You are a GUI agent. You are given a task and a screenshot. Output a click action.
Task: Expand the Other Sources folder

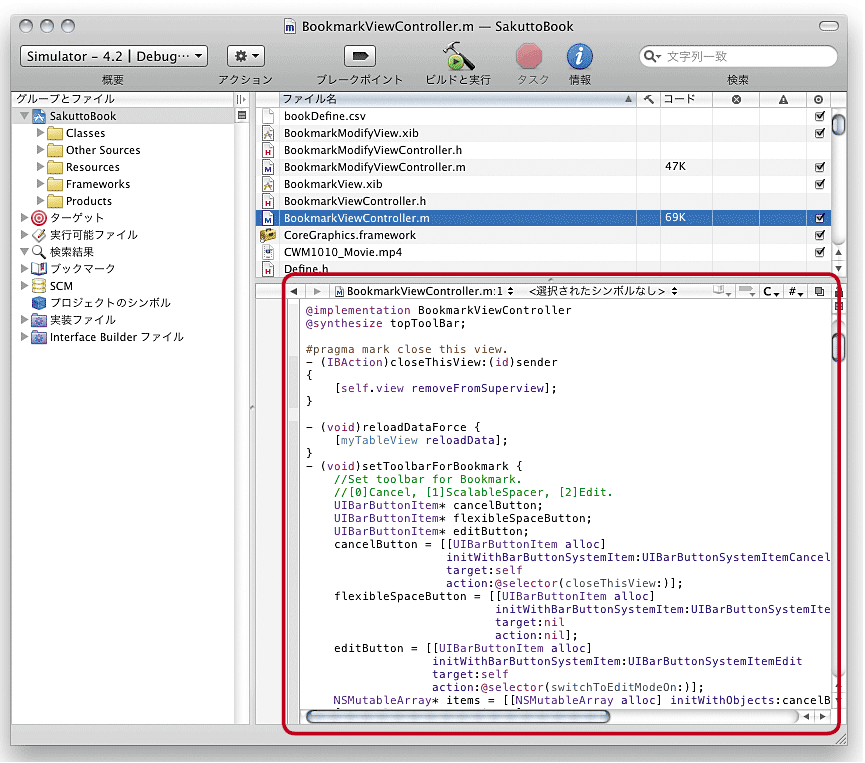coord(40,150)
